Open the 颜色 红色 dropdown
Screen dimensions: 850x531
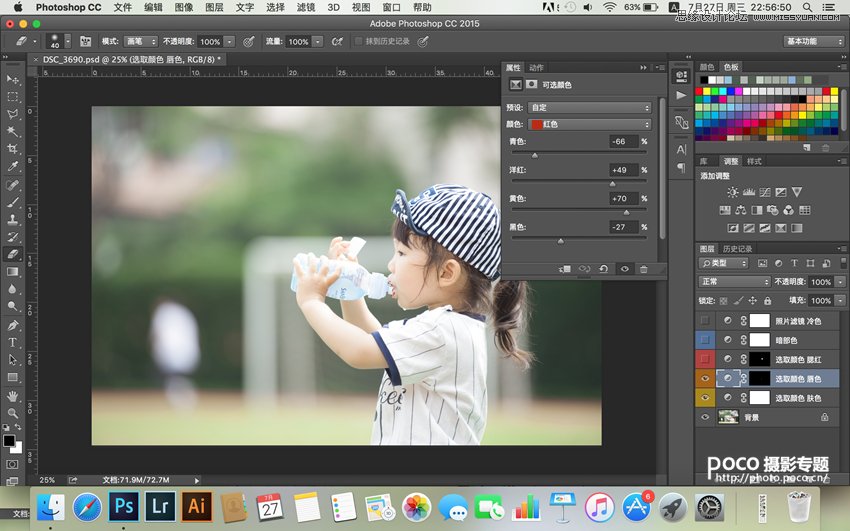[x=590, y=124]
